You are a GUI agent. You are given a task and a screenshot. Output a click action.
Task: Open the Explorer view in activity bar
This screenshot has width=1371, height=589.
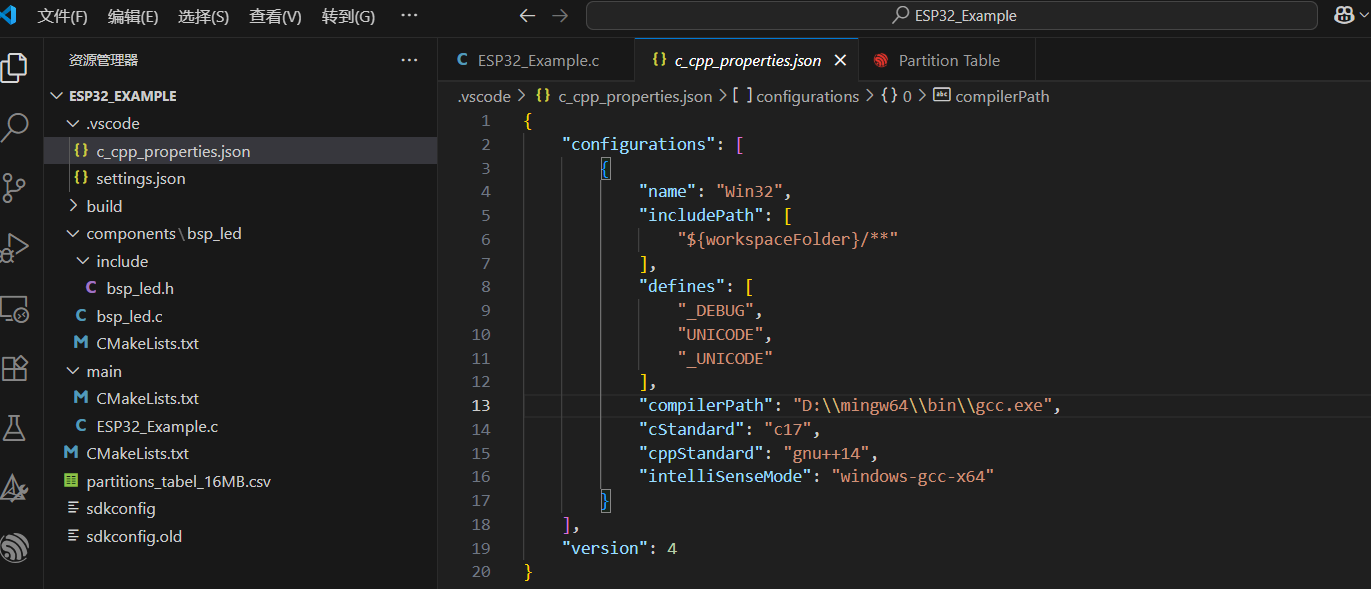pyautogui.click(x=14, y=68)
